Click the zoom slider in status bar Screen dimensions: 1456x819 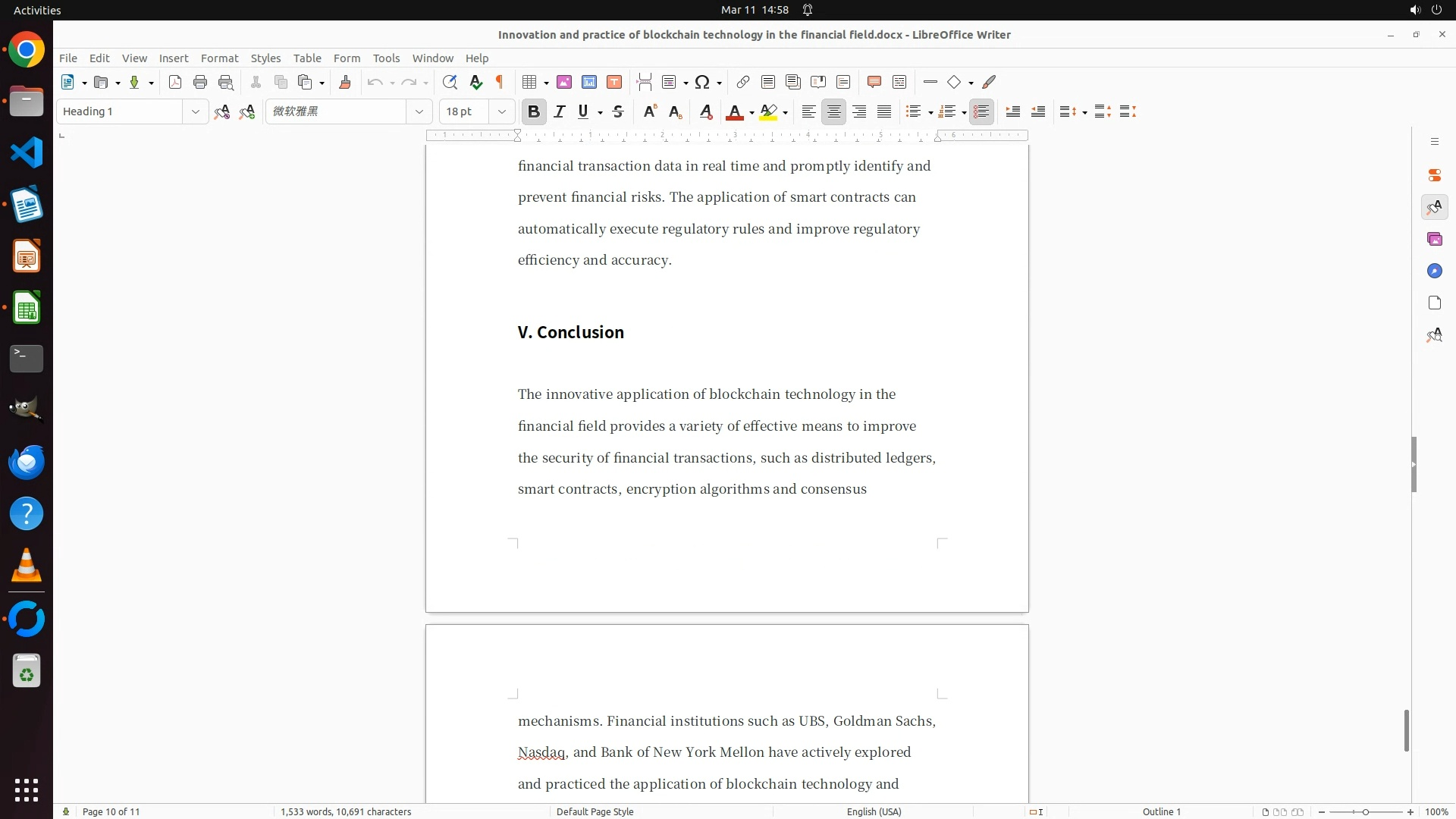[1365, 811]
